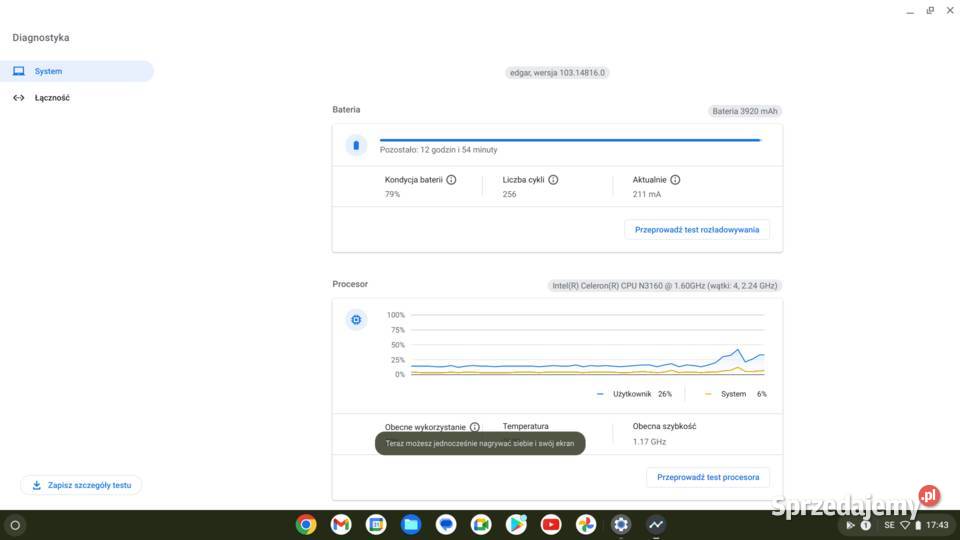
Task: Show info for Kondycja baterii
Action: pyautogui.click(x=451, y=179)
